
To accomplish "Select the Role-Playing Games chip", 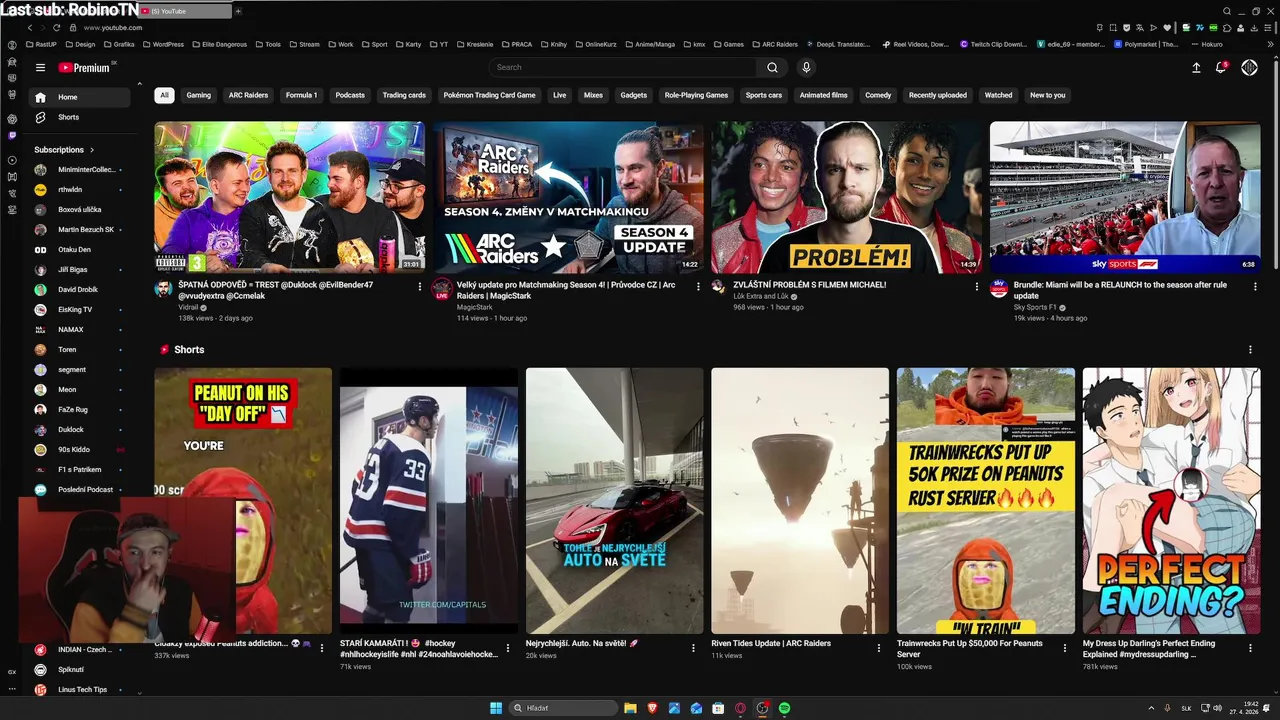I will [x=696, y=95].
